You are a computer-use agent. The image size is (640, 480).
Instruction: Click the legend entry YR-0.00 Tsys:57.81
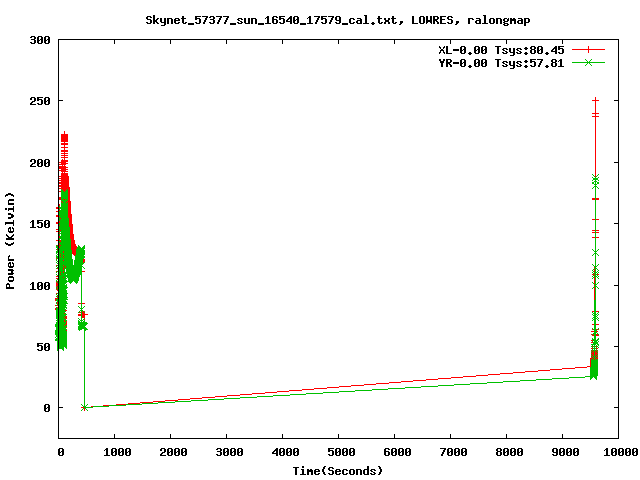[x=501, y=63]
